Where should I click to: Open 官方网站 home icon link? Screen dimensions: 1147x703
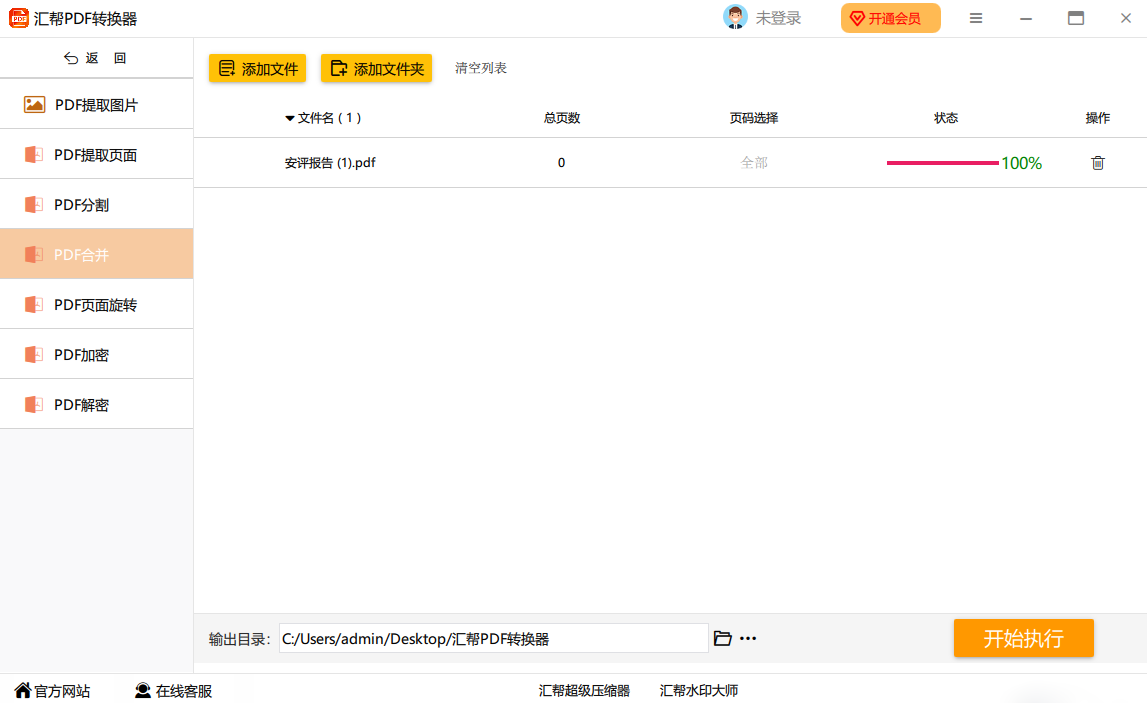point(23,690)
